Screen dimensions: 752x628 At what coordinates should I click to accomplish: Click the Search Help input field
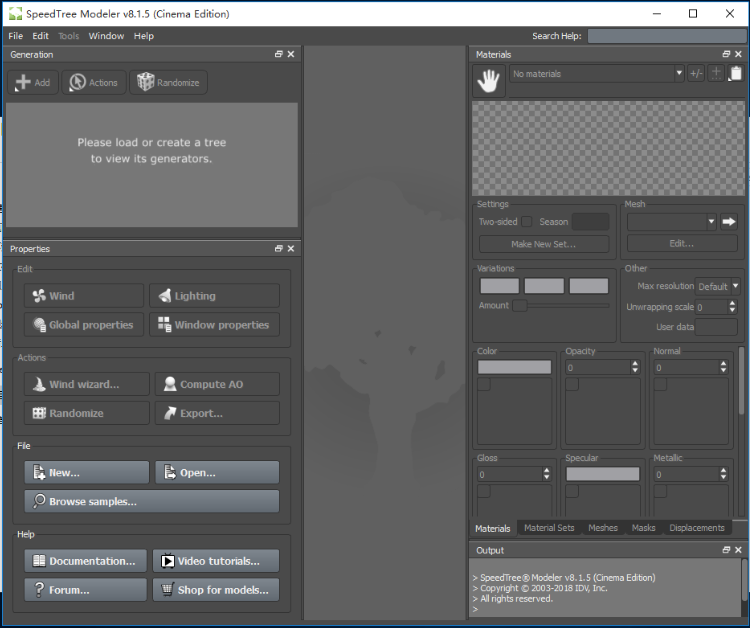[x=667, y=36]
